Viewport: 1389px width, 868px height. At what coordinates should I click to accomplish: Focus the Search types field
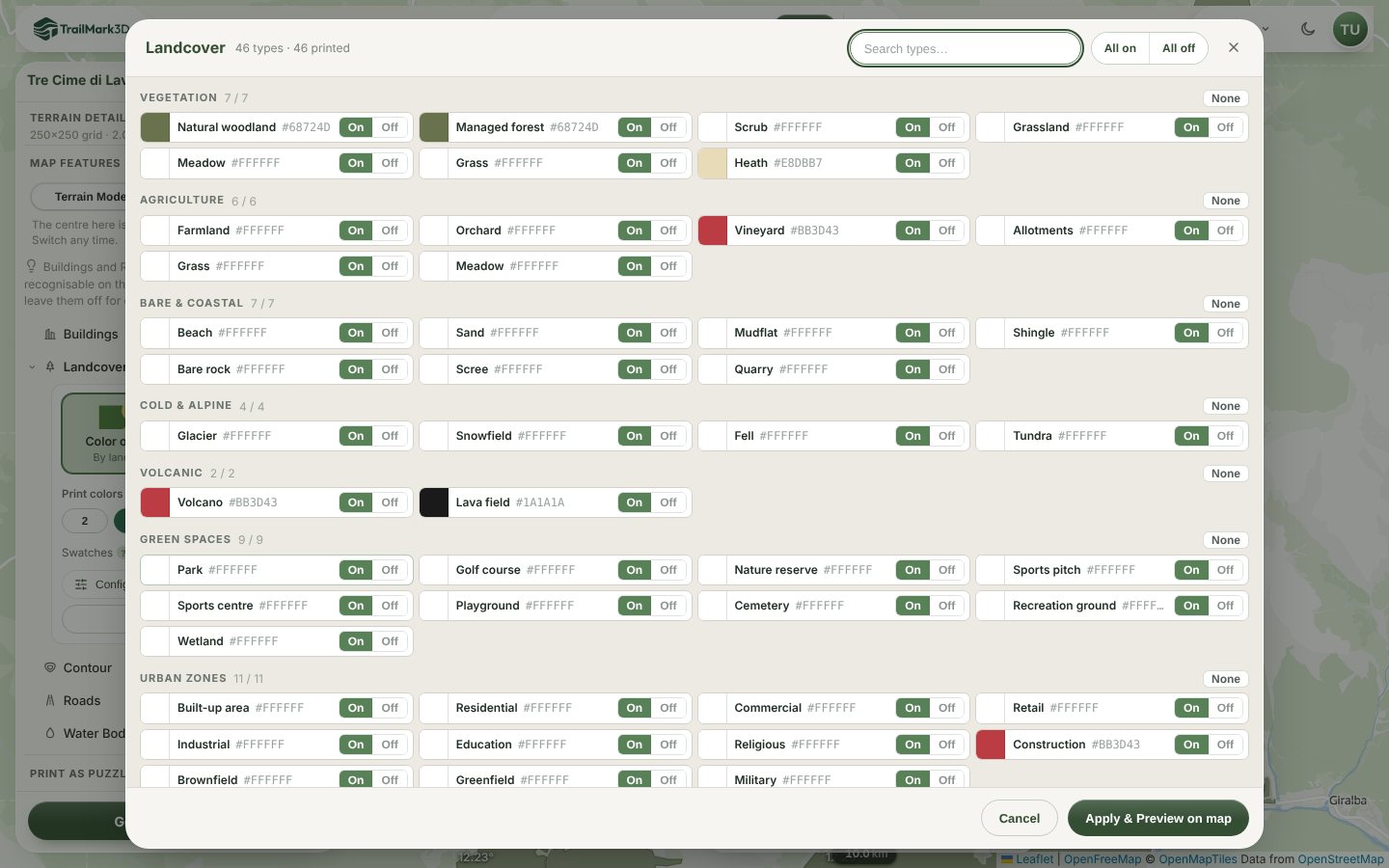pyautogui.click(x=966, y=48)
